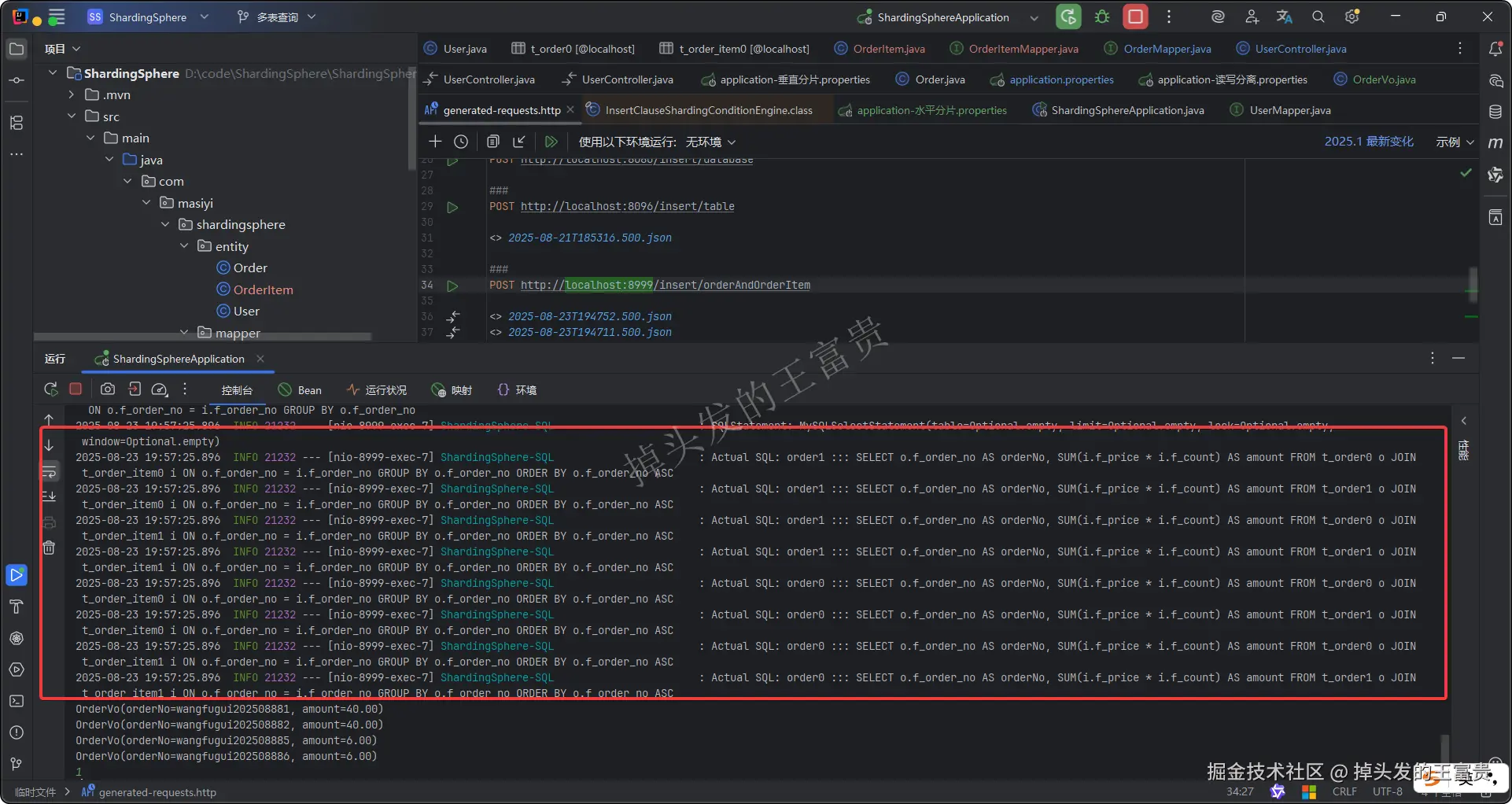Change file encoding via UTF-8 status item
The image size is (1512, 804).
click(1388, 791)
